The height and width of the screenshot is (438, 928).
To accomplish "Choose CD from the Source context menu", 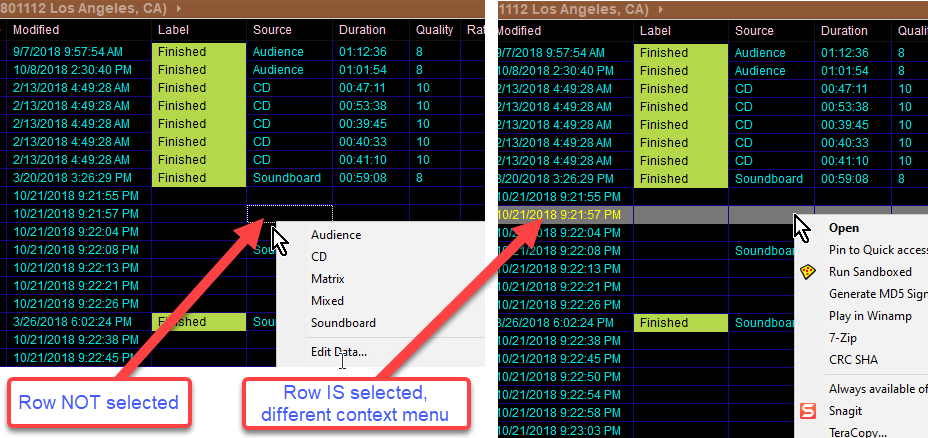I will click(319, 257).
